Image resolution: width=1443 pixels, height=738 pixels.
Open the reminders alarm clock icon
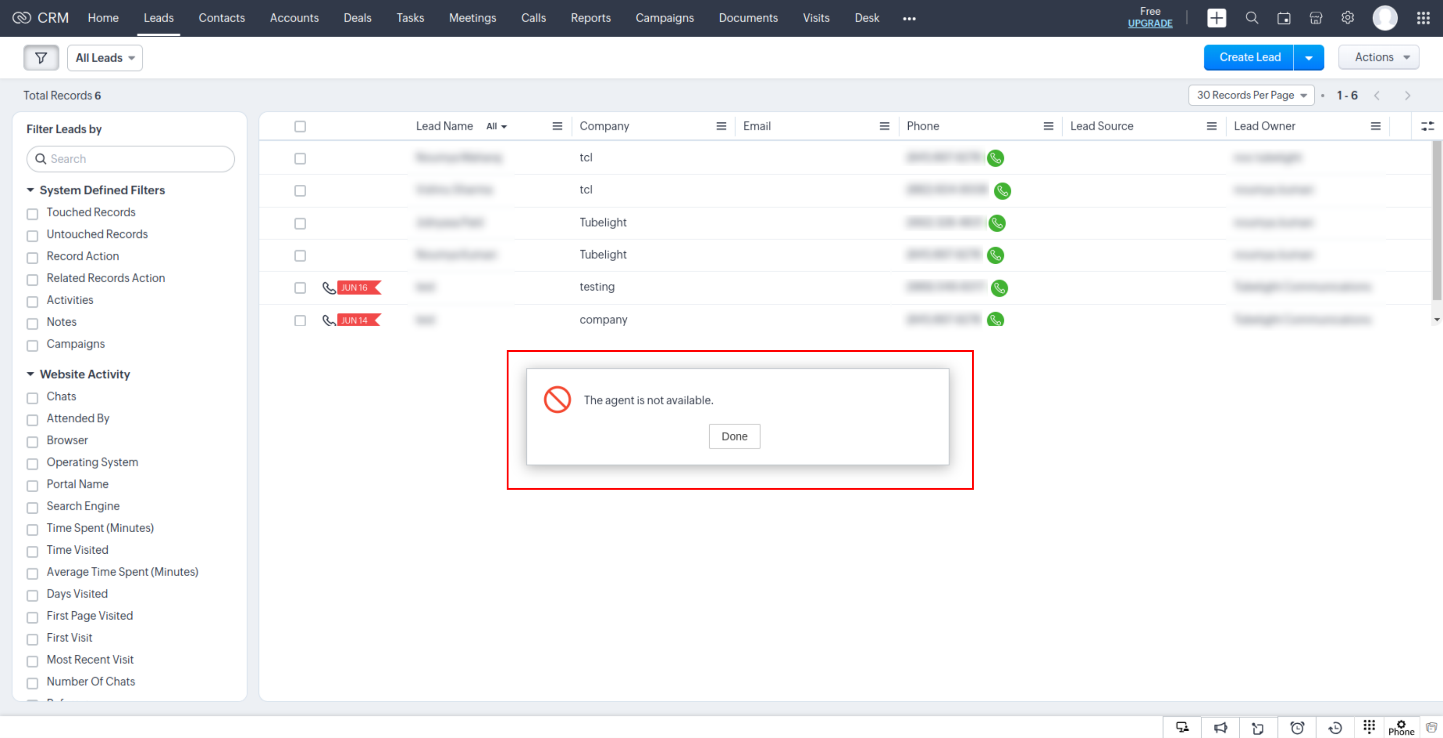pos(1297,727)
